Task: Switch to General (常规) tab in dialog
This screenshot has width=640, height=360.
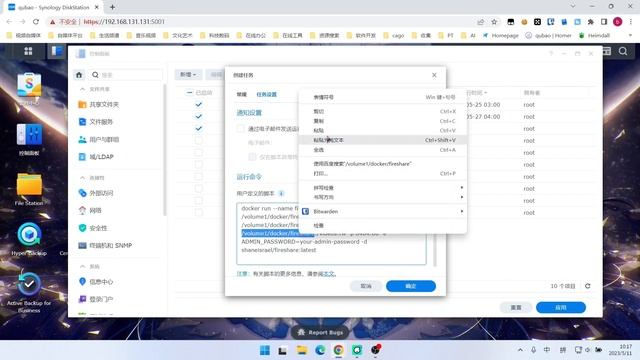Action: [242, 94]
